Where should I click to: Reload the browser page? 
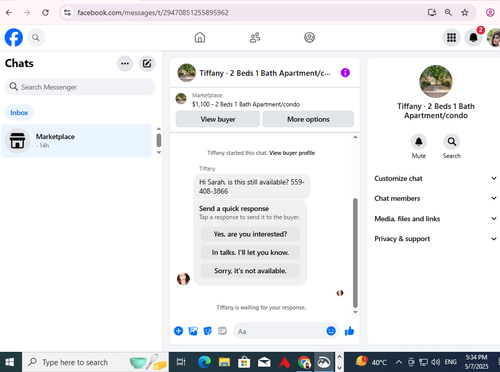(x=45, y=13)
